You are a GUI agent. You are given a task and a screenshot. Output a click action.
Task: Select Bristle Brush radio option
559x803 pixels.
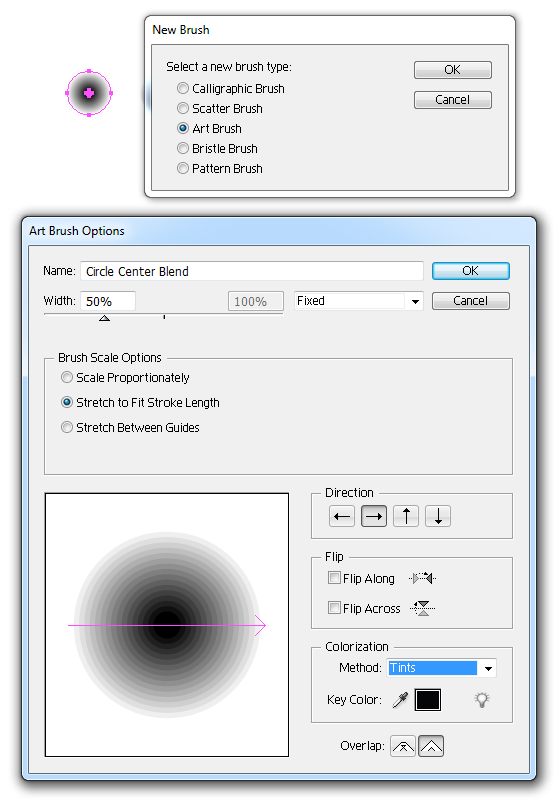[x=183, y=148]
